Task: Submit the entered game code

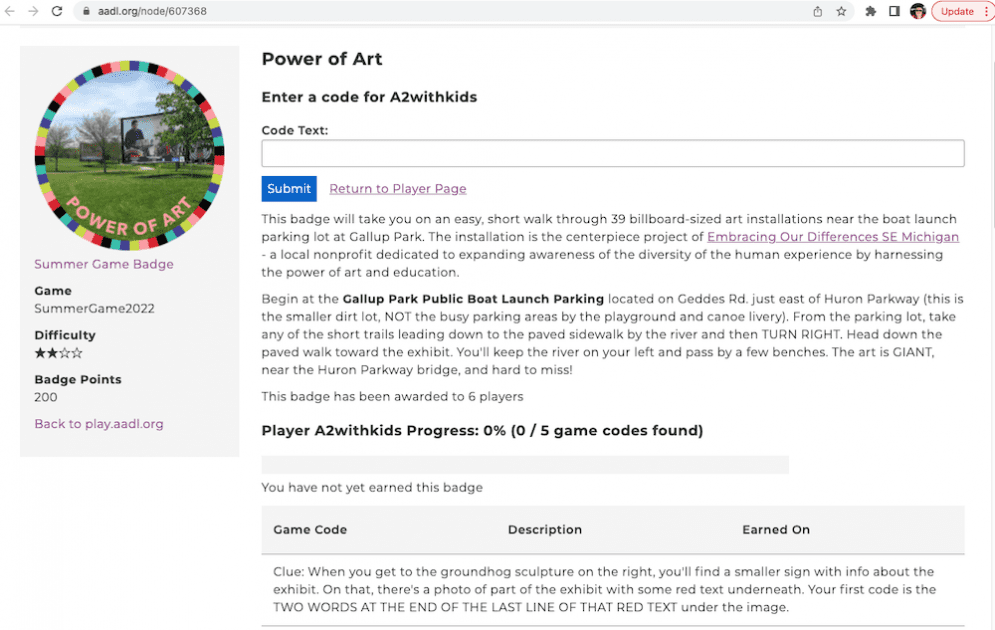Action: point(289,188)
